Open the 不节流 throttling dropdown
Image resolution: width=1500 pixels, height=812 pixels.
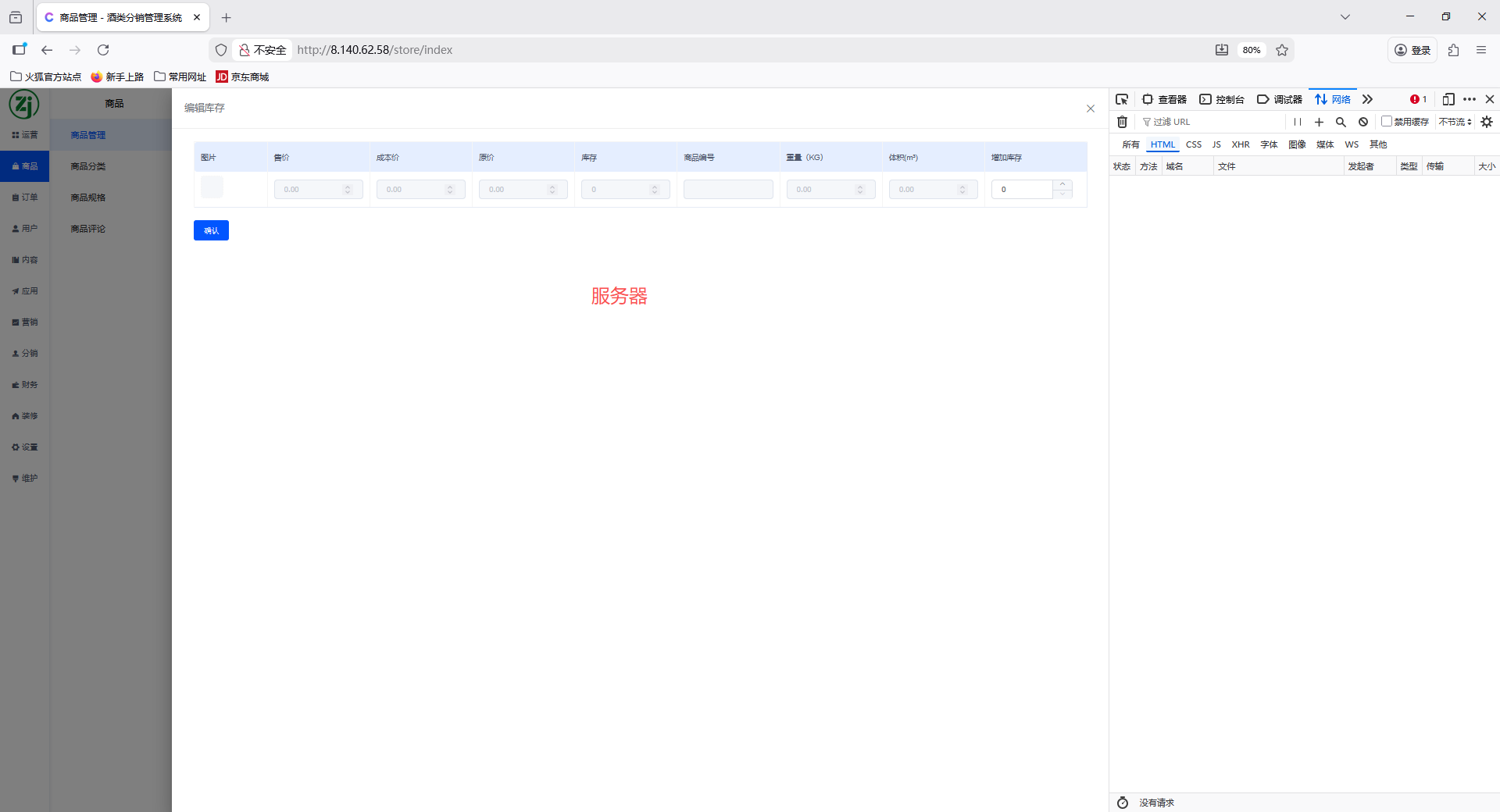click(1455, 122)
